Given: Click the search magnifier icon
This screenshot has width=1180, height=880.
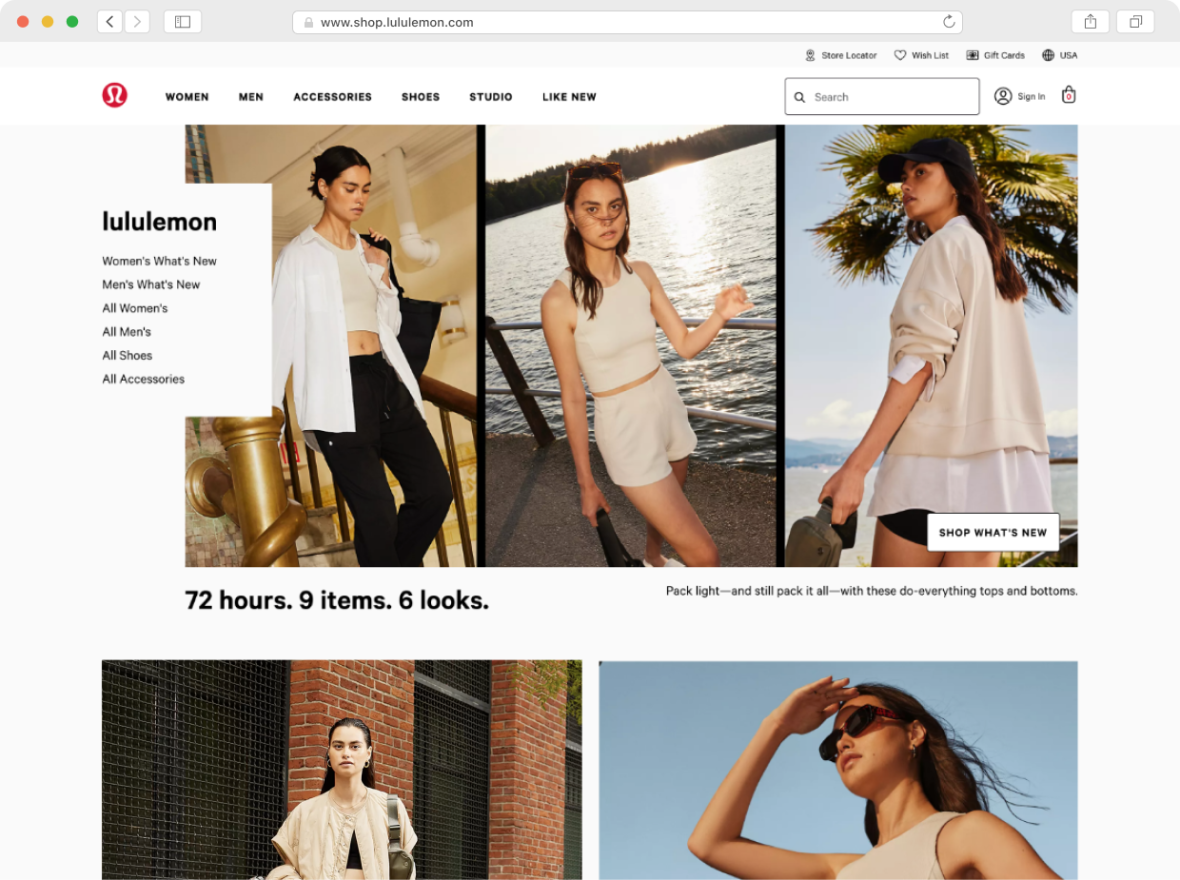Looking at the screenshot, I should point(800,96).
